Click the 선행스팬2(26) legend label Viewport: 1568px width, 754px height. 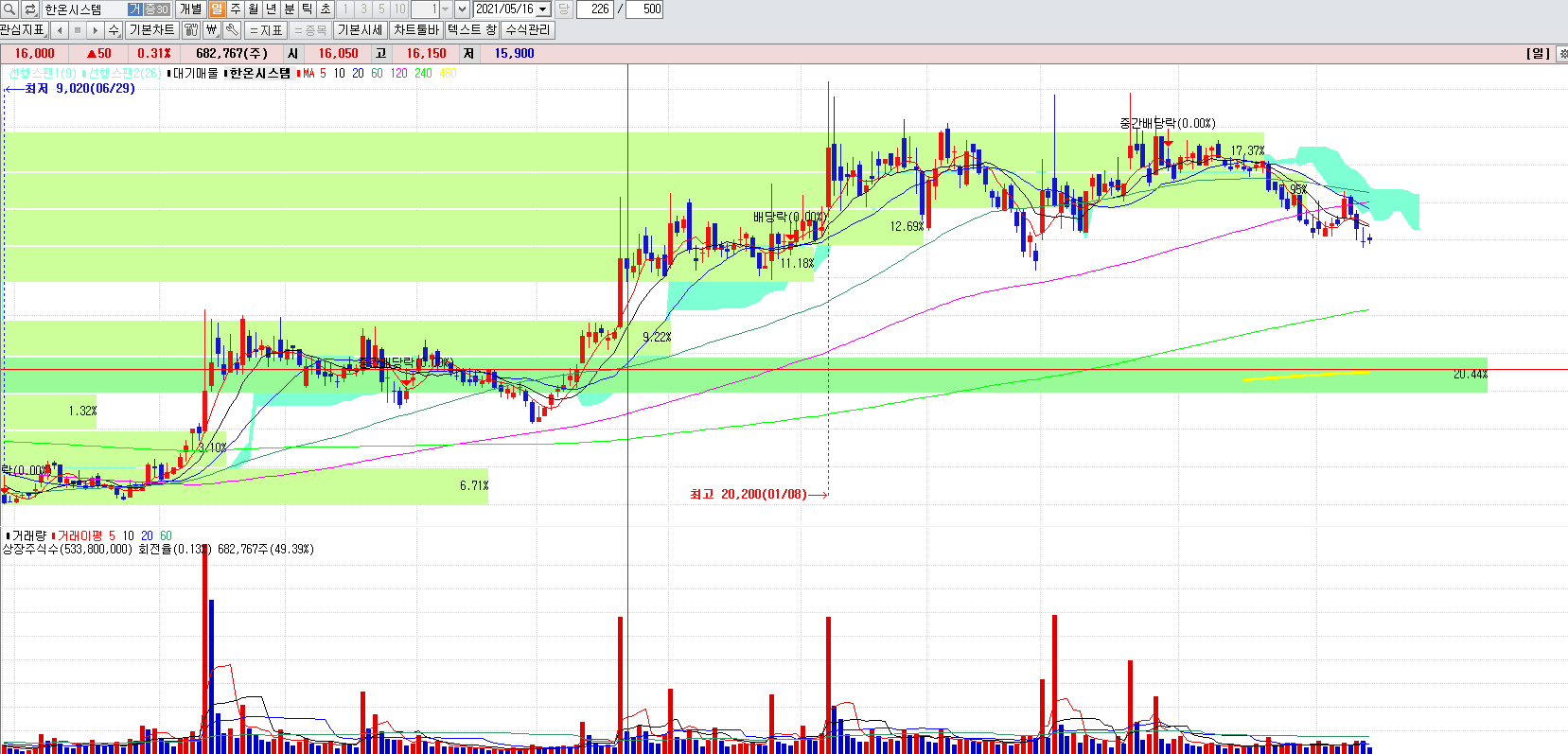124,73
